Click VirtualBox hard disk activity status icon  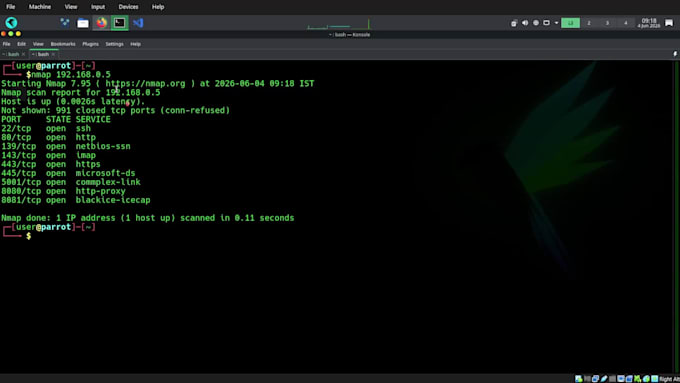click(x=579, y=379)
